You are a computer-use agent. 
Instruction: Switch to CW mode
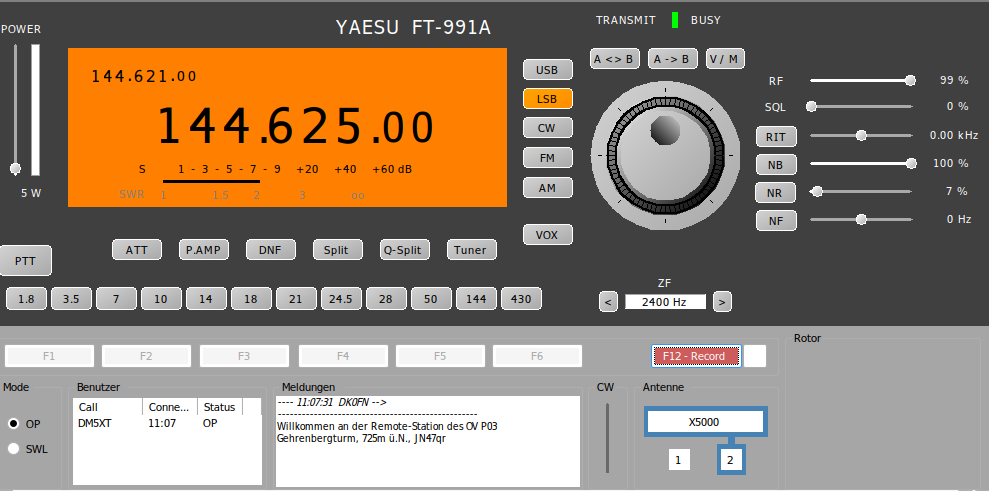547,128
